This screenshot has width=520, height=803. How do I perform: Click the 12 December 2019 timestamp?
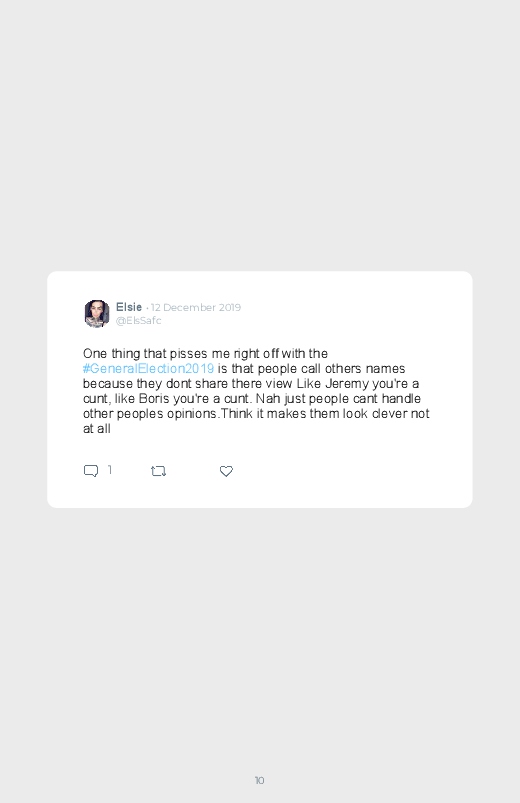point(196,307)
